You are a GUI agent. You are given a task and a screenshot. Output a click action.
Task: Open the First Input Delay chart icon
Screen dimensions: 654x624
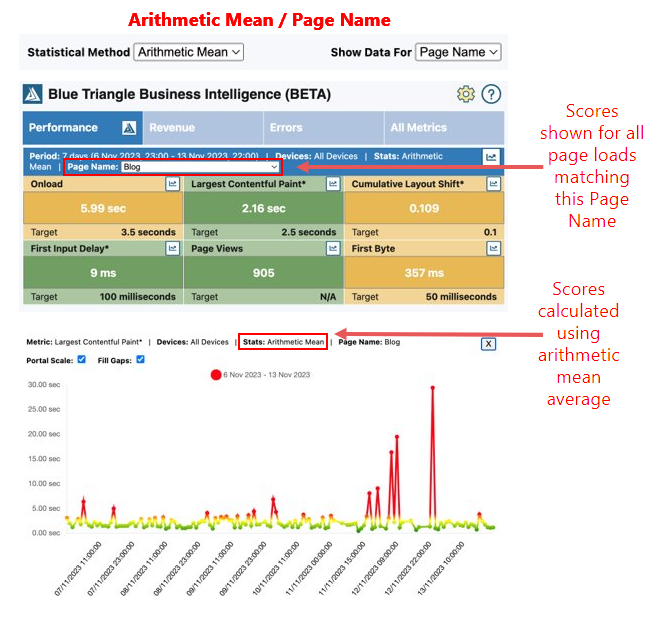[172, 249]
